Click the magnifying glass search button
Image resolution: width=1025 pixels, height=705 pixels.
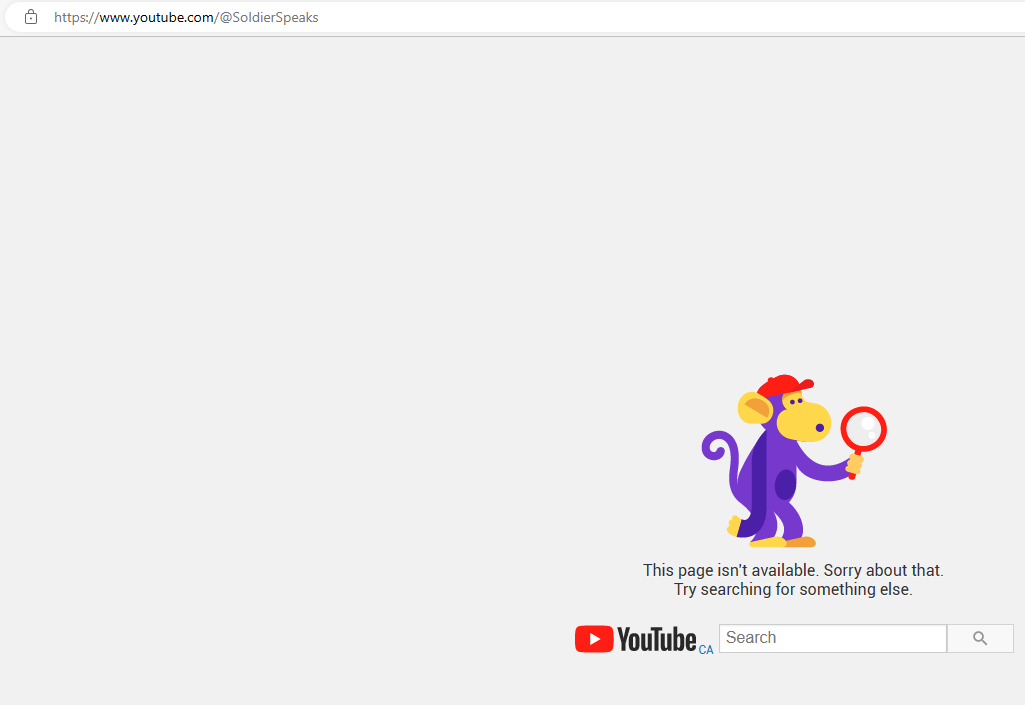pyautogui.click(x=980, y=638)
